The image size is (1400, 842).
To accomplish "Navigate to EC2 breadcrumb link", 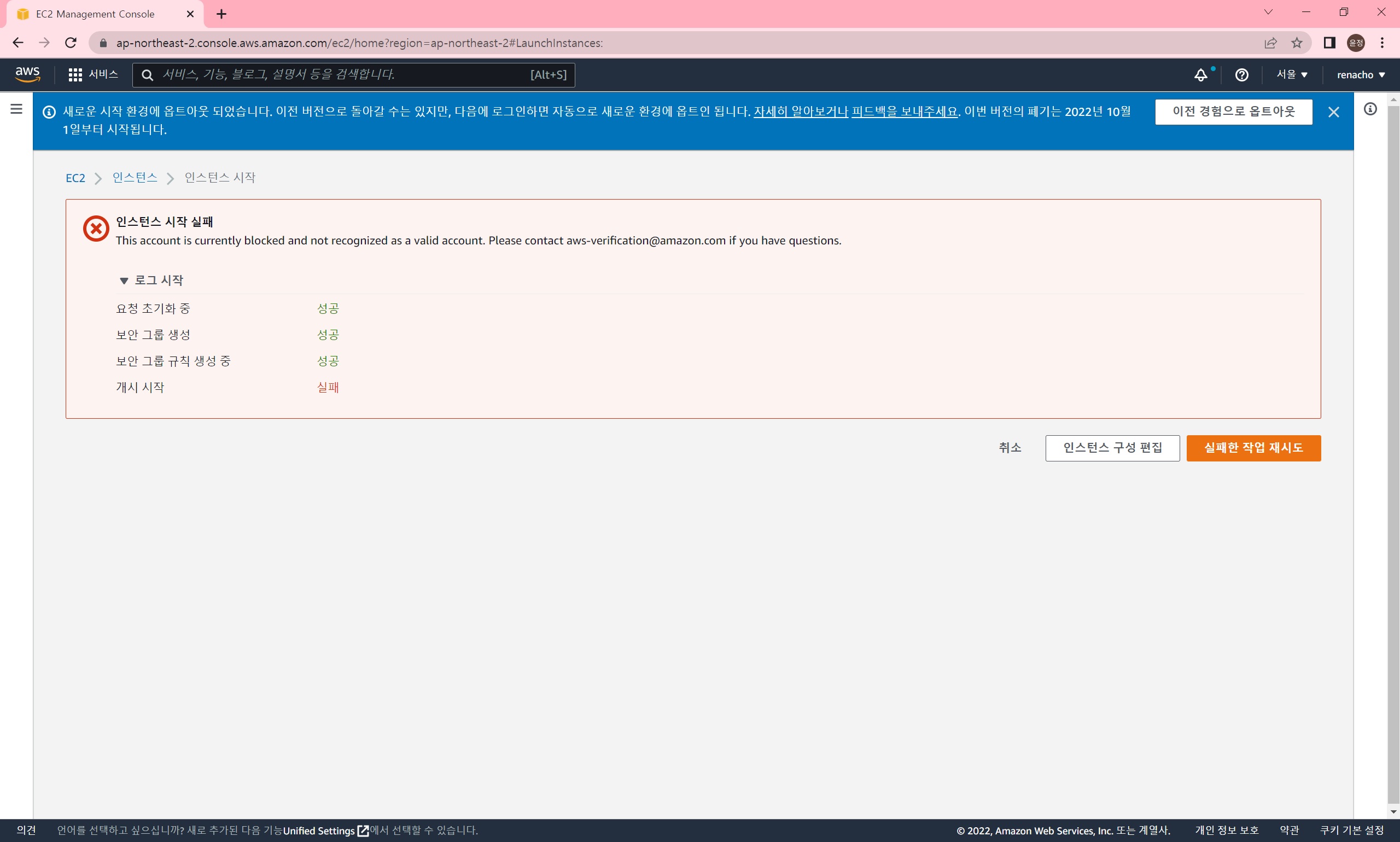I will point(75,178).
